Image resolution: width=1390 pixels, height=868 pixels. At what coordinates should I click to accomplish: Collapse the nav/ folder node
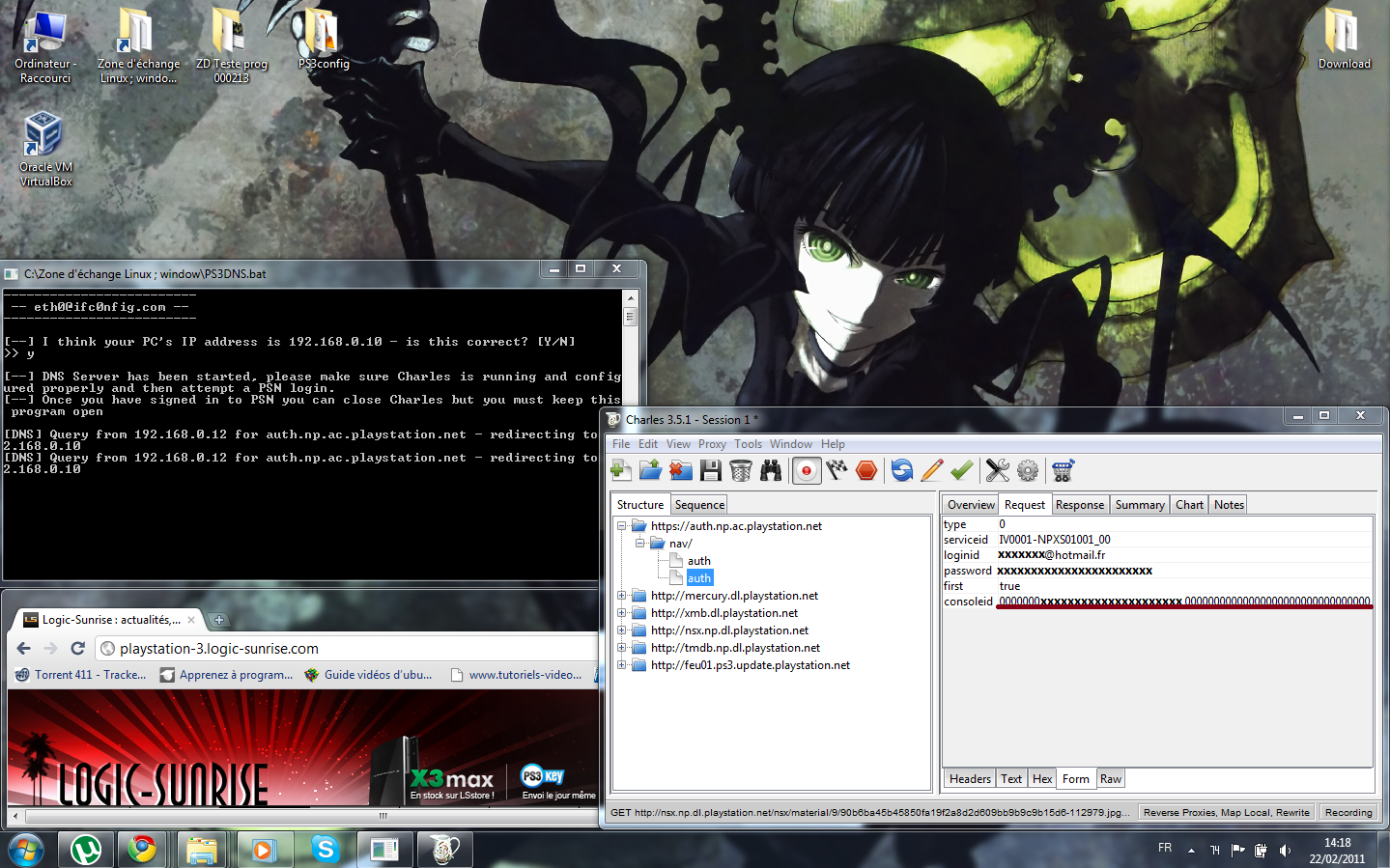pyautogui.click(x=640, y=544)
